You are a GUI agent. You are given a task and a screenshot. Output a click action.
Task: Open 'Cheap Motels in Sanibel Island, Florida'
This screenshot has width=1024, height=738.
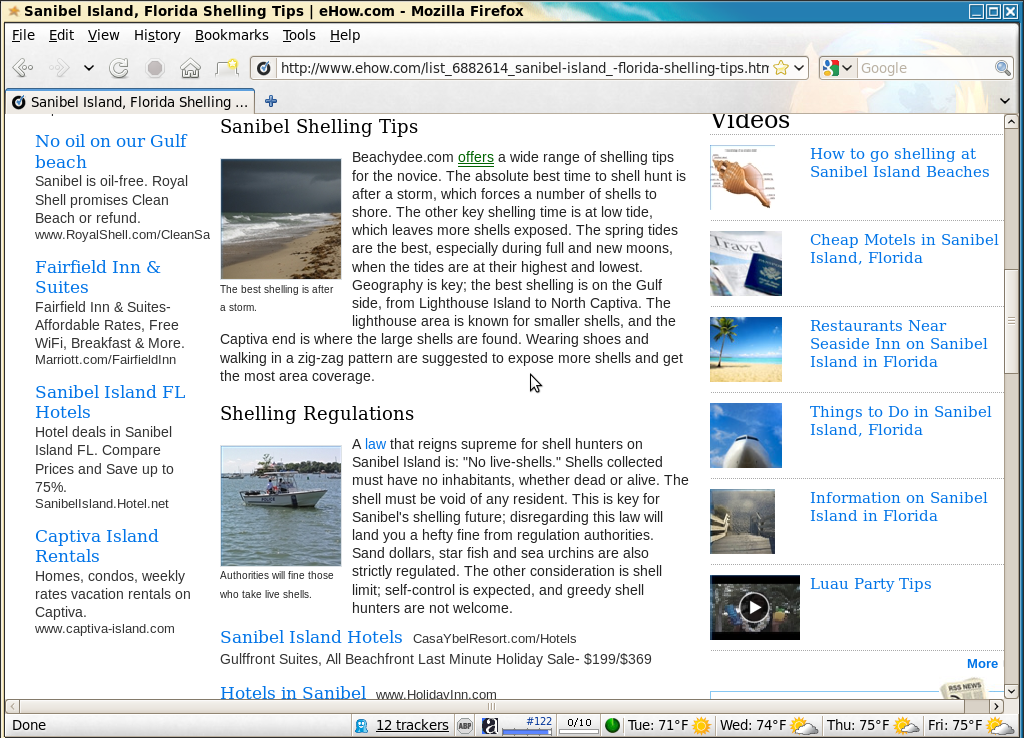pos(904,249)
